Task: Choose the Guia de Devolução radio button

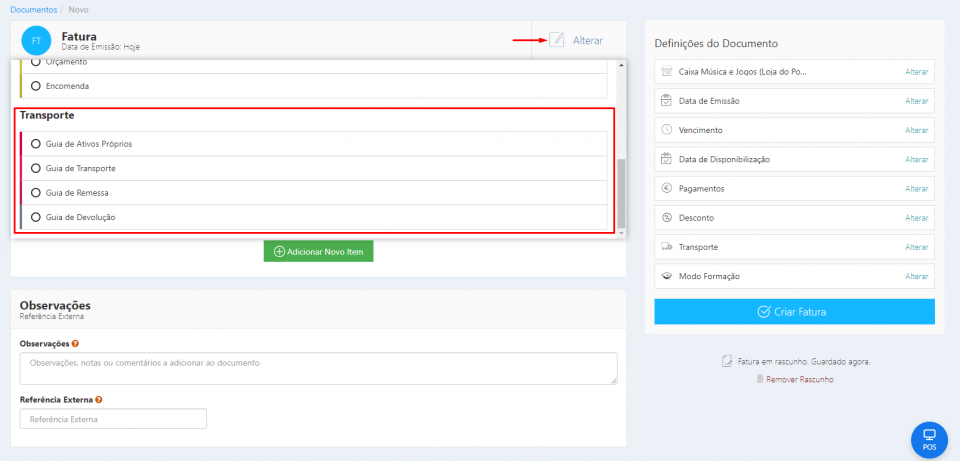Action: [x=36, y=217]
